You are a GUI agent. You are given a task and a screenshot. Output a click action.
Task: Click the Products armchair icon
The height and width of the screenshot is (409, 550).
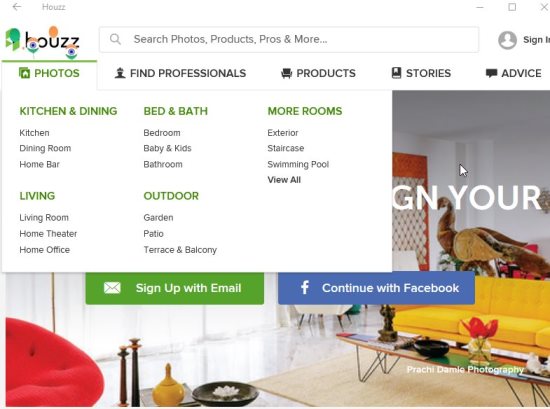(x=287, y=73)
